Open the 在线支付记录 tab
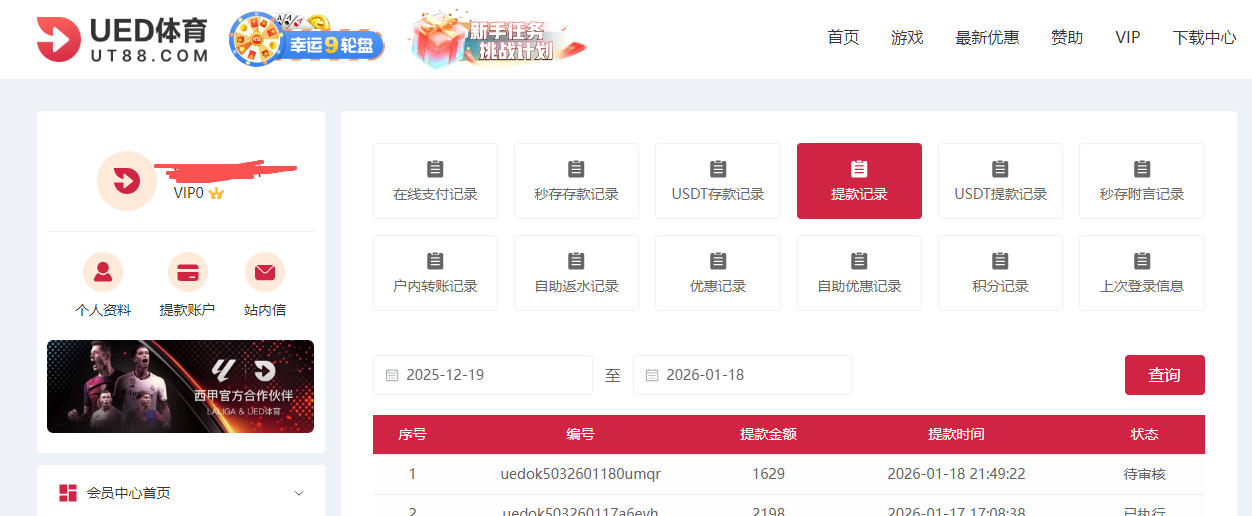 435,181
